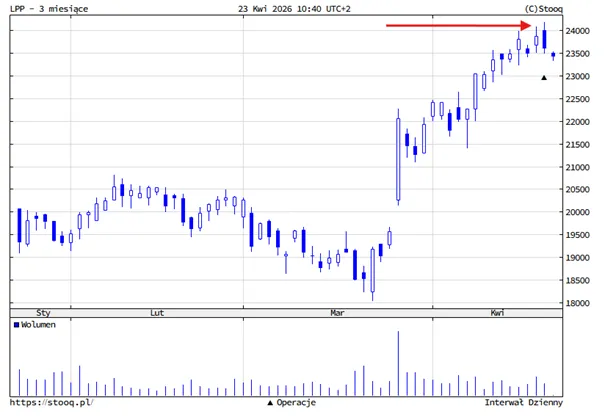Click the 18000 price axis label

coord(578,303)
